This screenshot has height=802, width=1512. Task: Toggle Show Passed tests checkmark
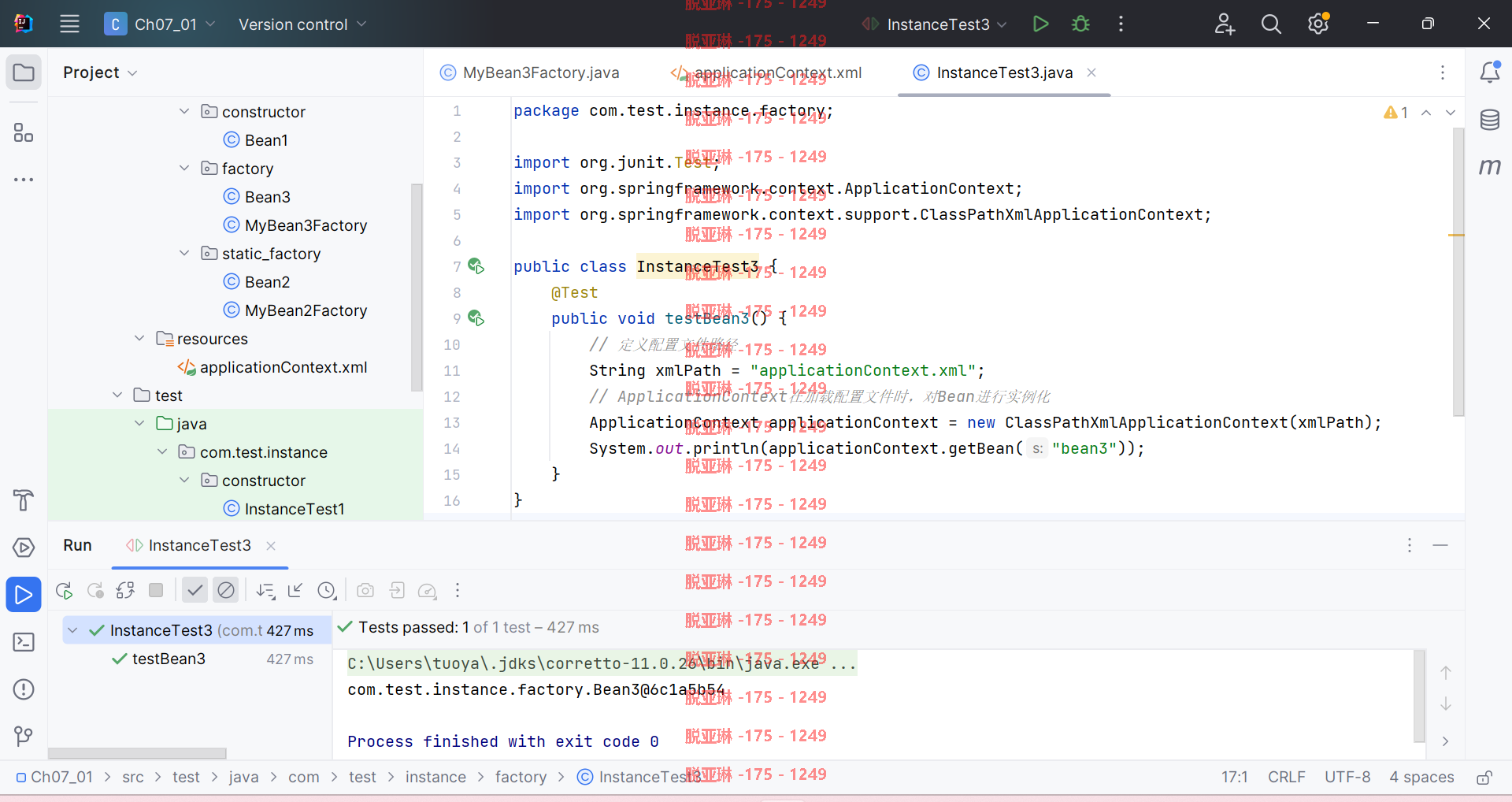pos(195,590)
